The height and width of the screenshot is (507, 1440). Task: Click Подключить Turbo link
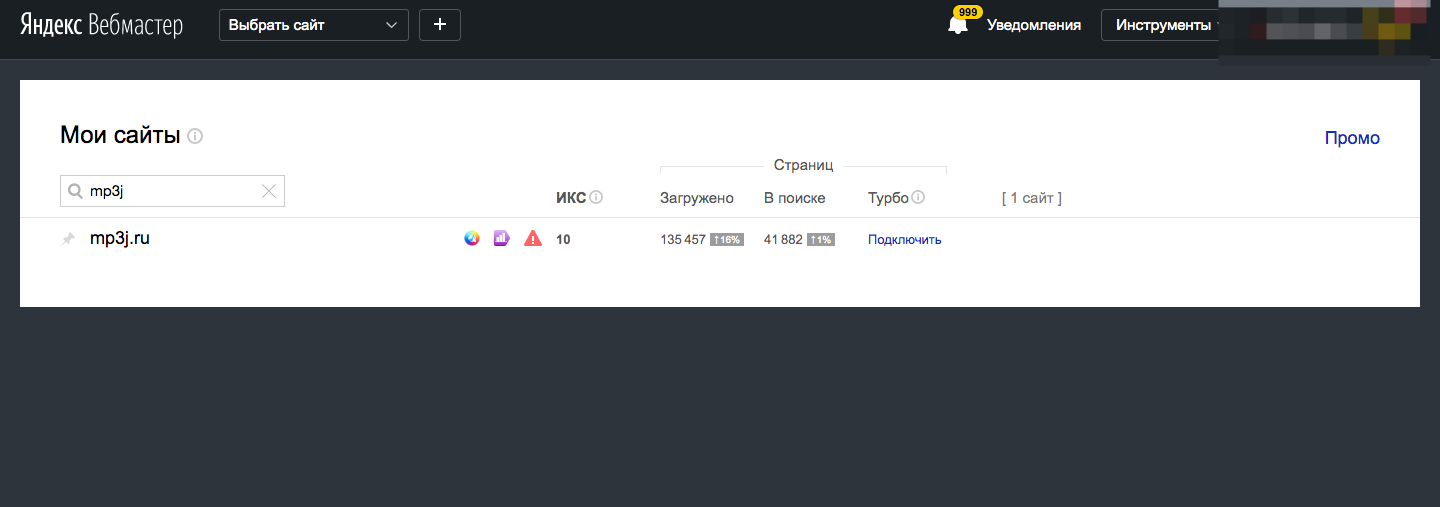(905, 240)
